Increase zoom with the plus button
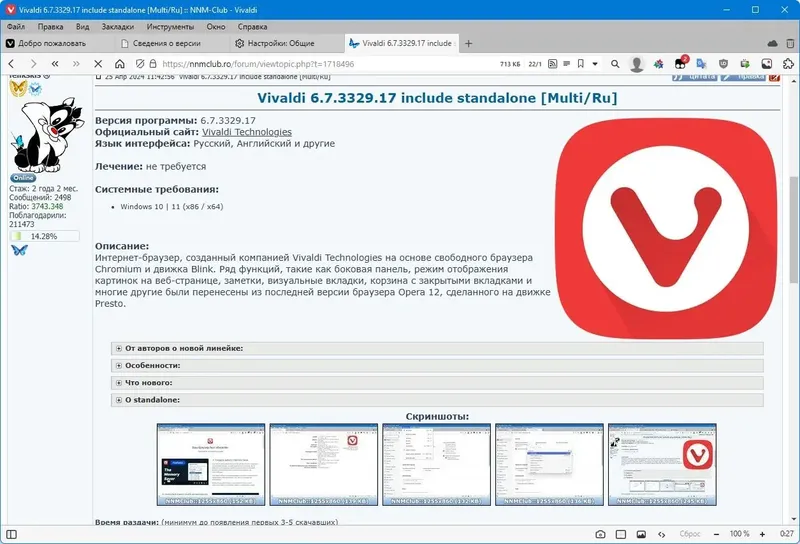 (762, 534)
